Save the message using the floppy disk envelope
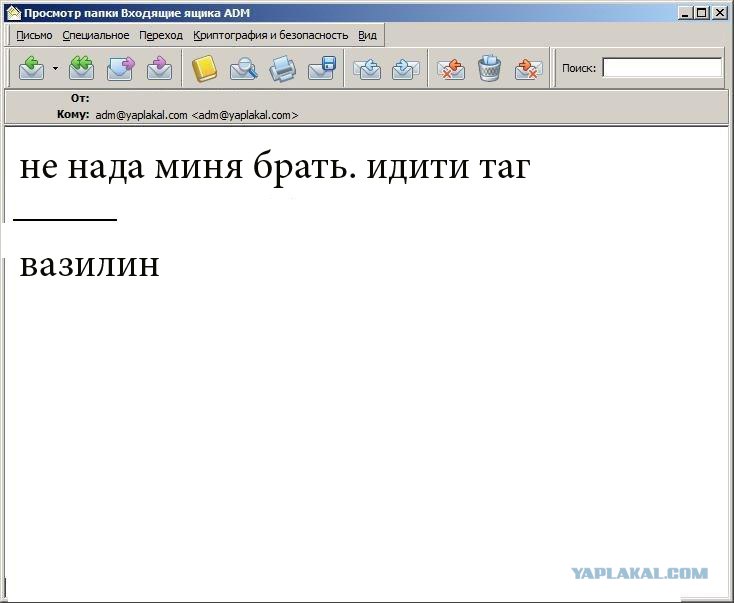Image resolution: width=734 pixels, height=603 pixels. pyautogui.click(x=322, y=68)
